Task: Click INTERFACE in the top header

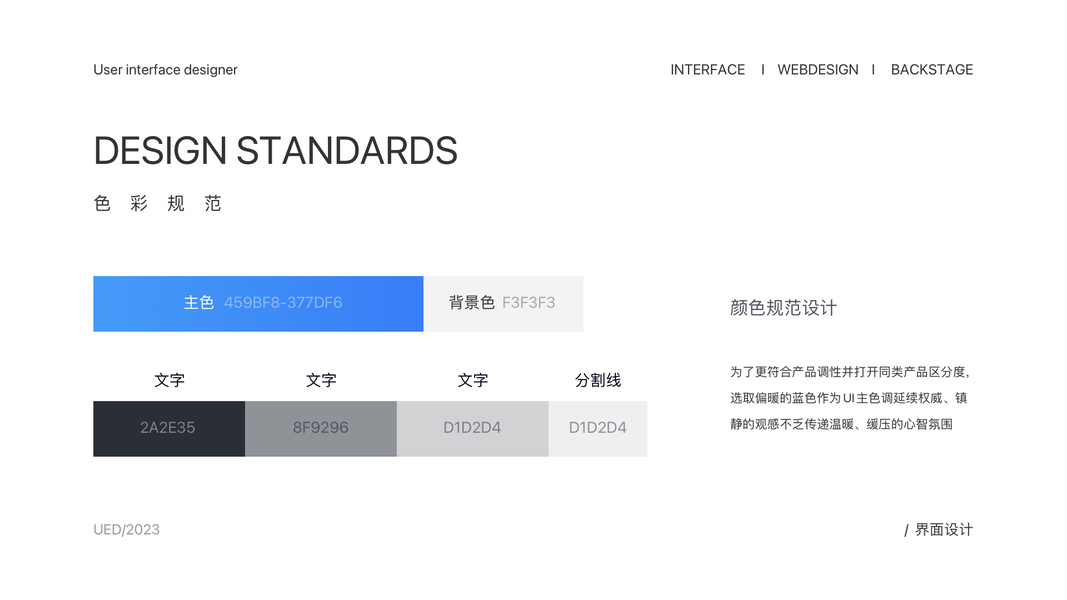Action: point(708,70)
